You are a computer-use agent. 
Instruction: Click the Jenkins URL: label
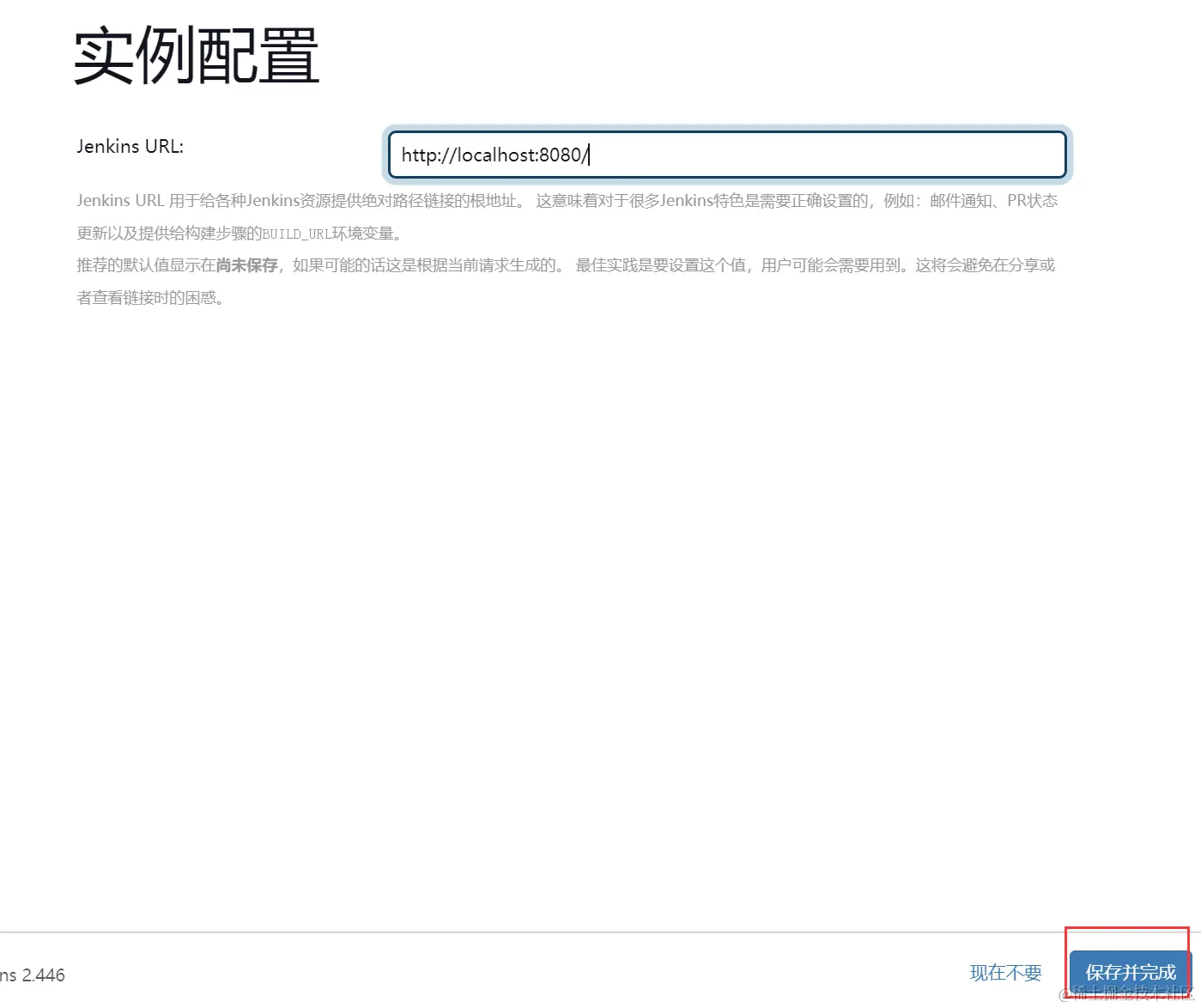[x=130, y=146]
